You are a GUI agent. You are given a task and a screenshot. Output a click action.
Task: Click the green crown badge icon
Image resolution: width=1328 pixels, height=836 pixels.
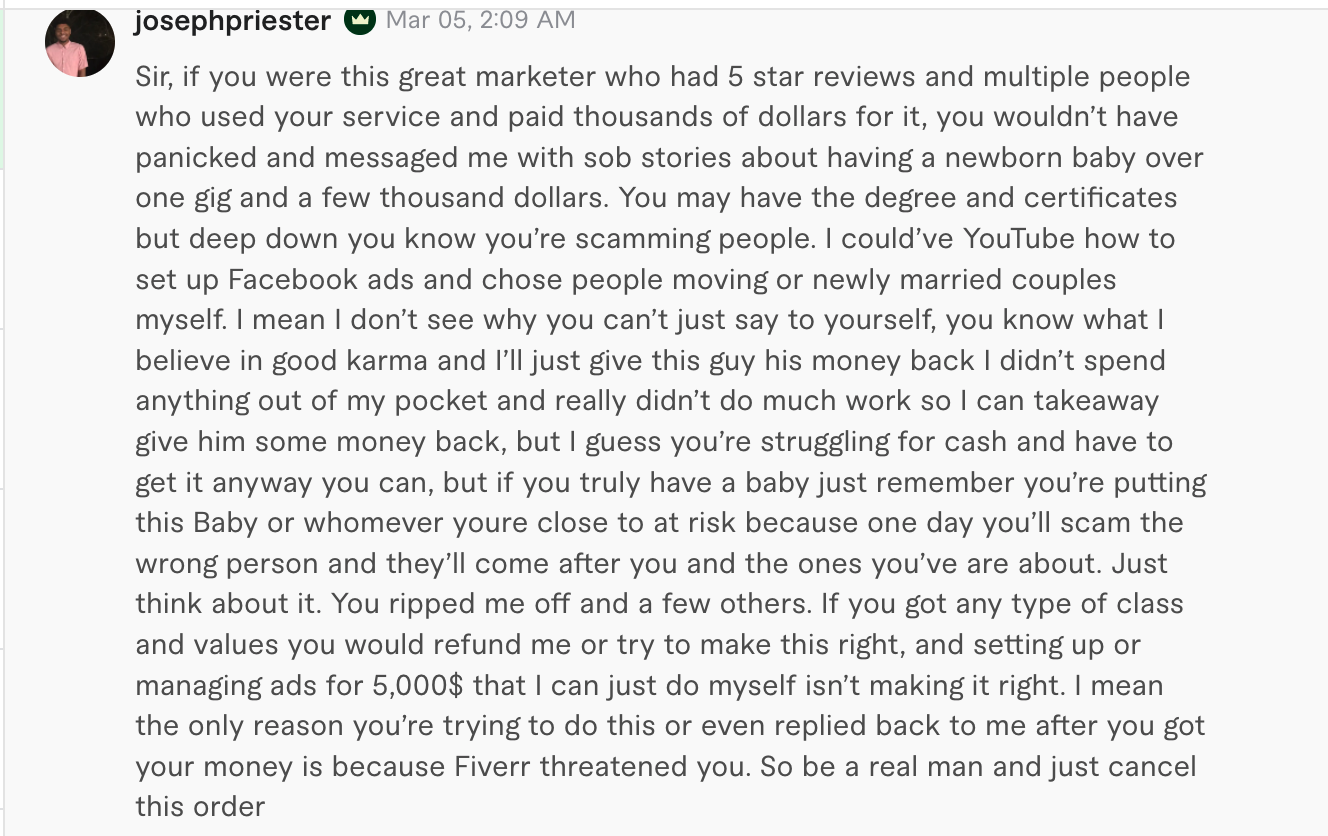(x=360, y=20)
